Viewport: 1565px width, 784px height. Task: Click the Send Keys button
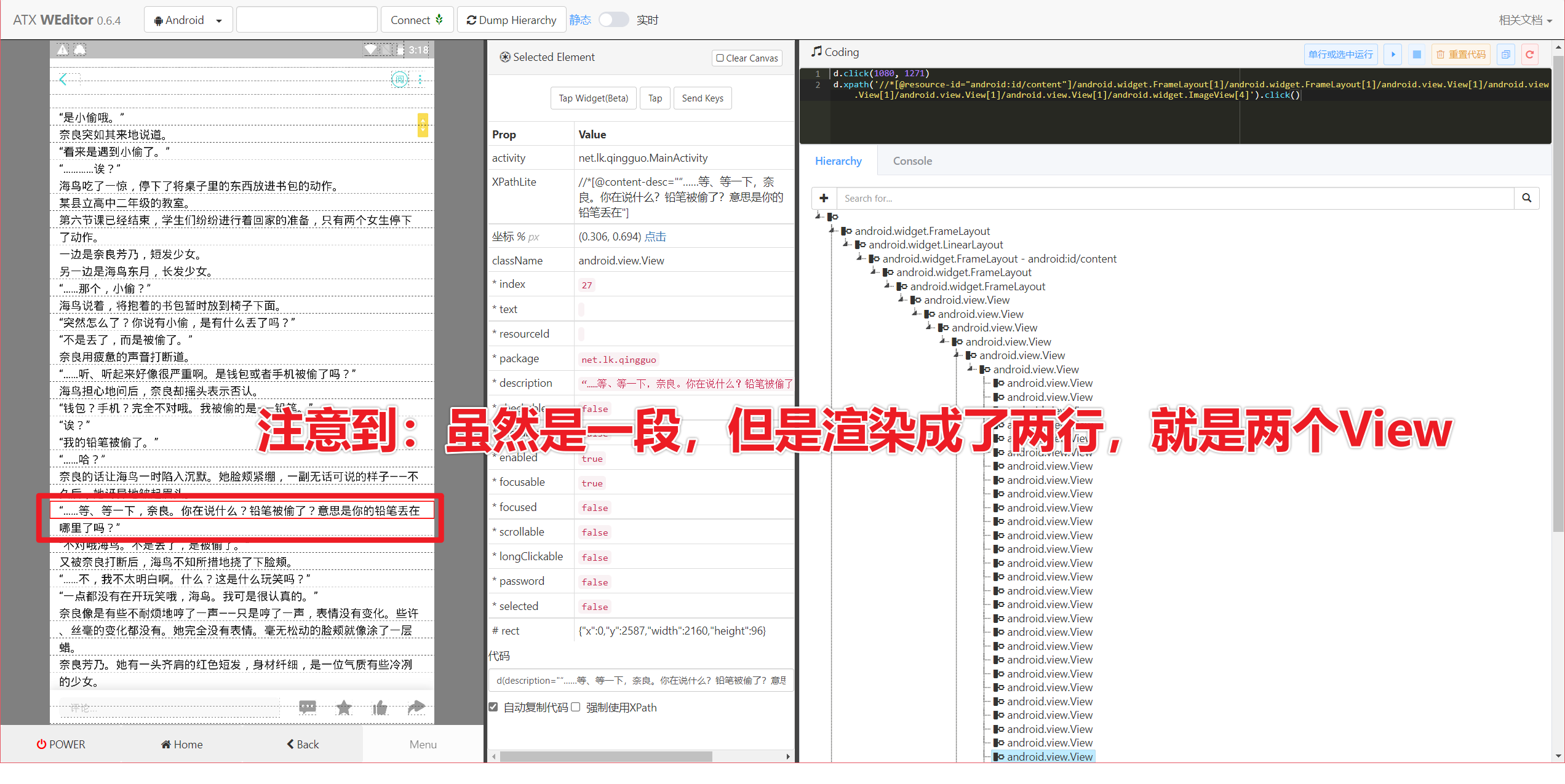click(702, 98)
